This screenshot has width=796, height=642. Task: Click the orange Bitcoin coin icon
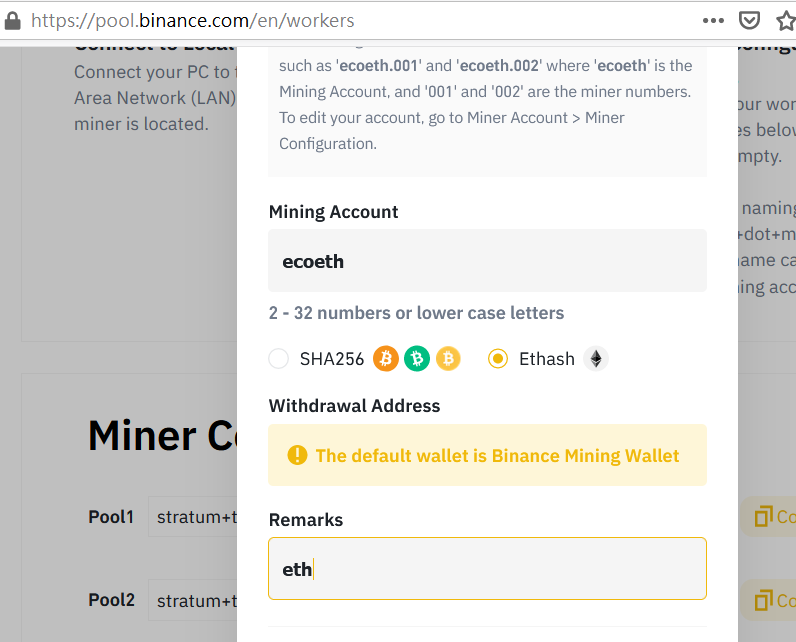coord(386,359)
